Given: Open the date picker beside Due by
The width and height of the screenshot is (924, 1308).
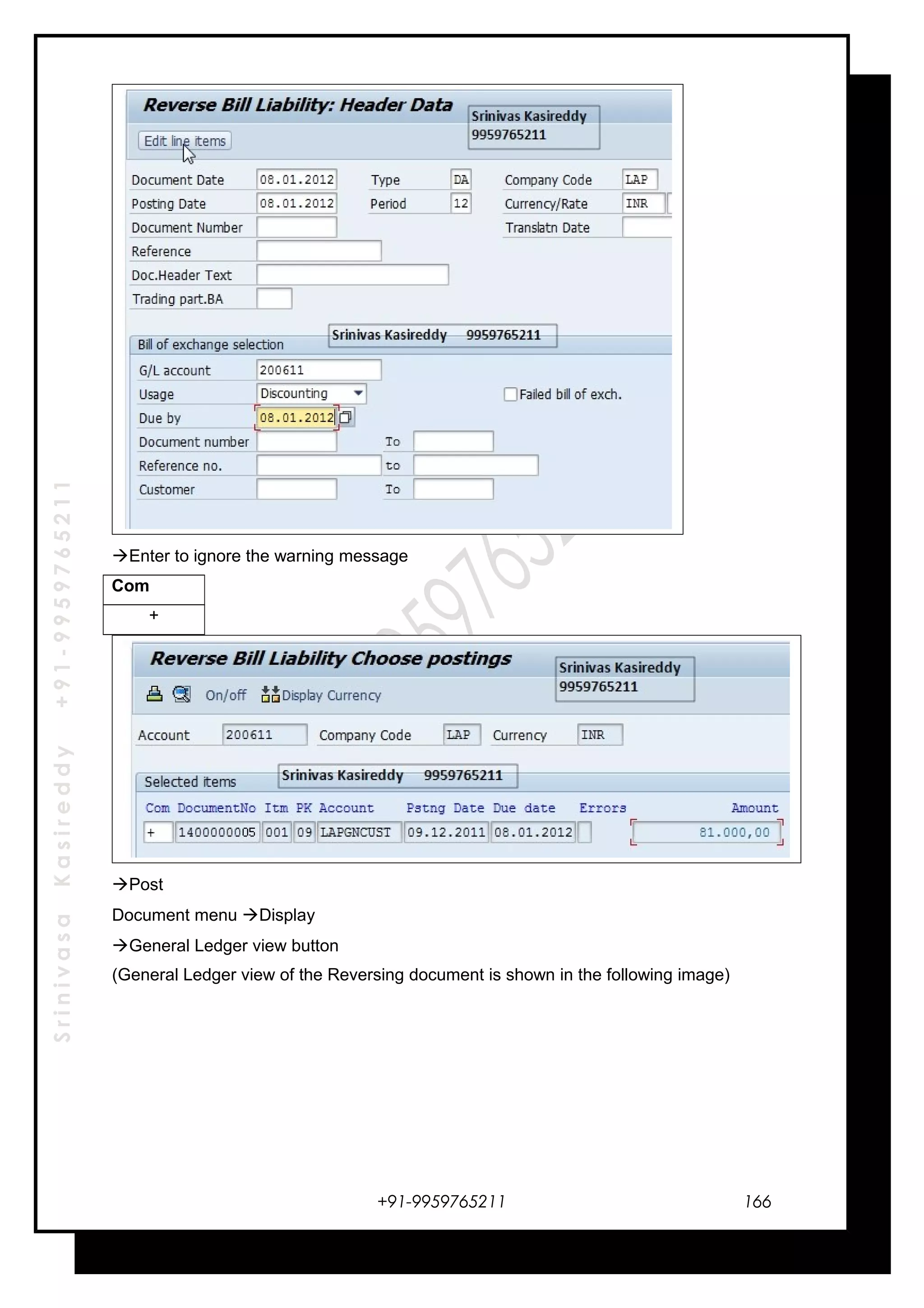Looking at the screenshot, I should (346, 417).
